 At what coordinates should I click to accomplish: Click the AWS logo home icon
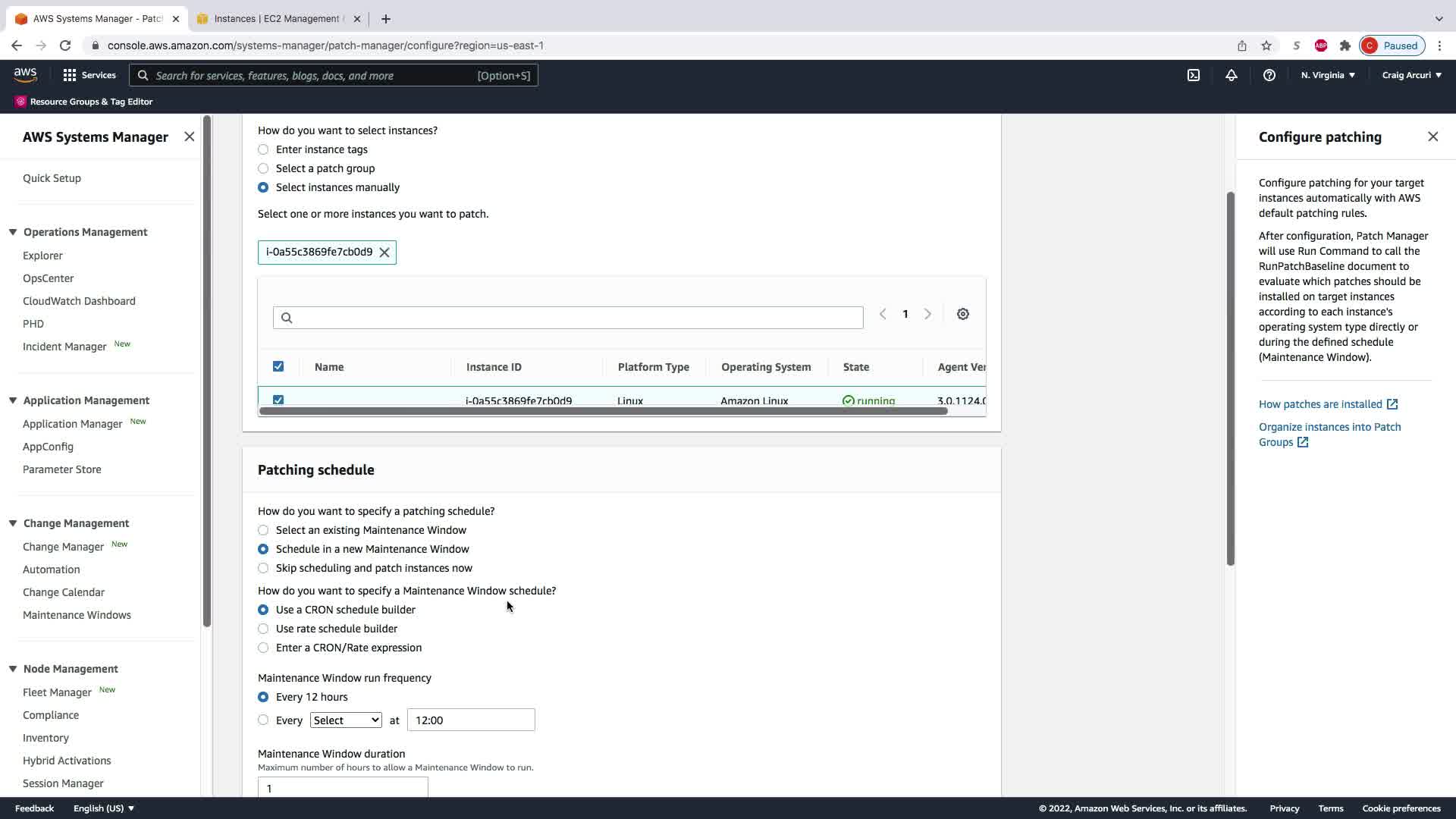(x=25, y=74)
